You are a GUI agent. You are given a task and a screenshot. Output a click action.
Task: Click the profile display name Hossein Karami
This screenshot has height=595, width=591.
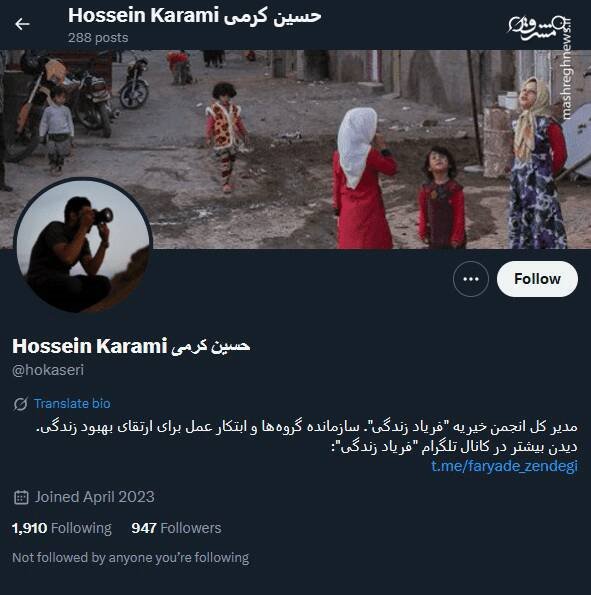coord(131,346)
